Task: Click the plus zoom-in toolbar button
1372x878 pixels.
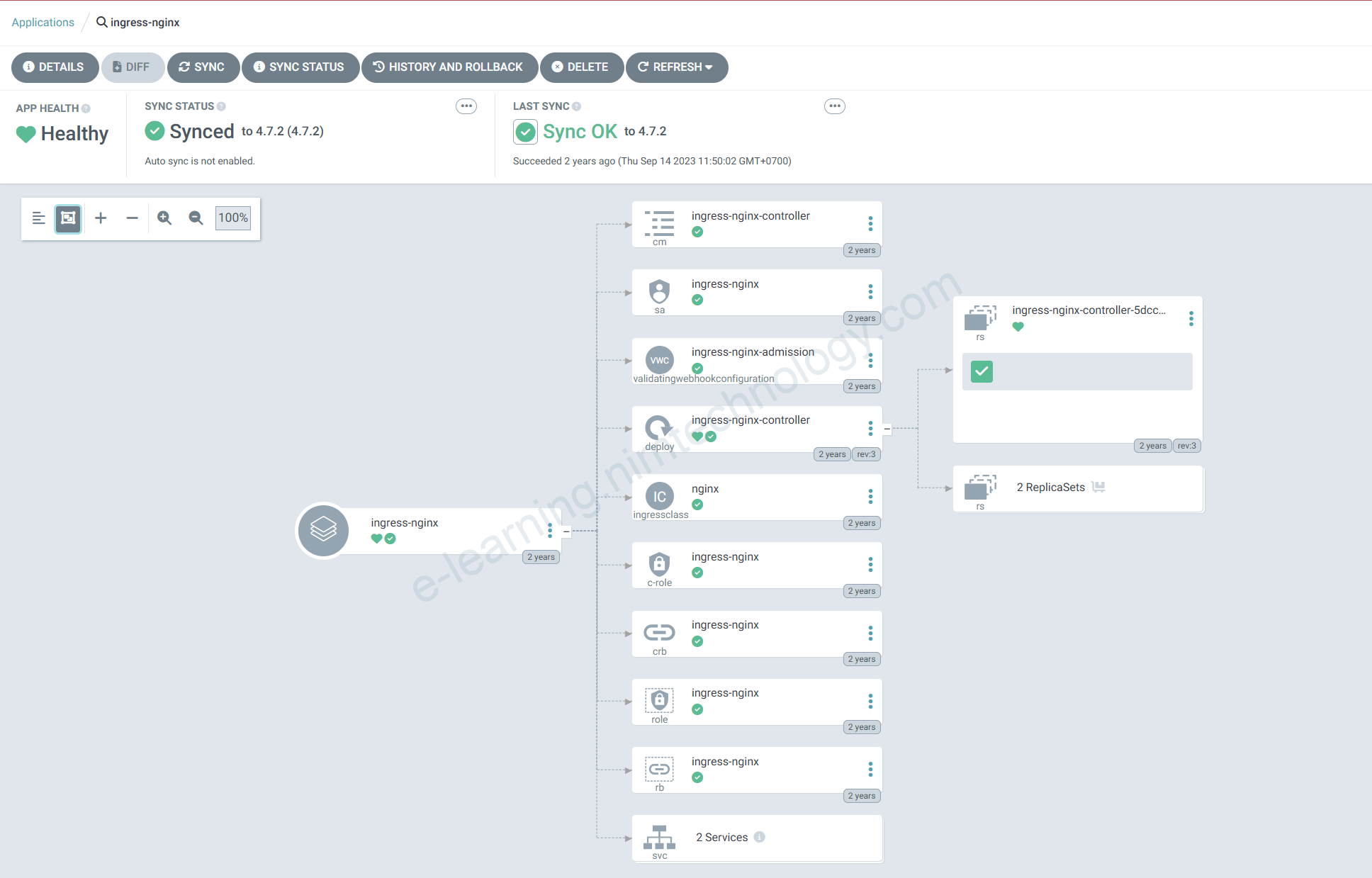Action: click(x=101, y=218)
